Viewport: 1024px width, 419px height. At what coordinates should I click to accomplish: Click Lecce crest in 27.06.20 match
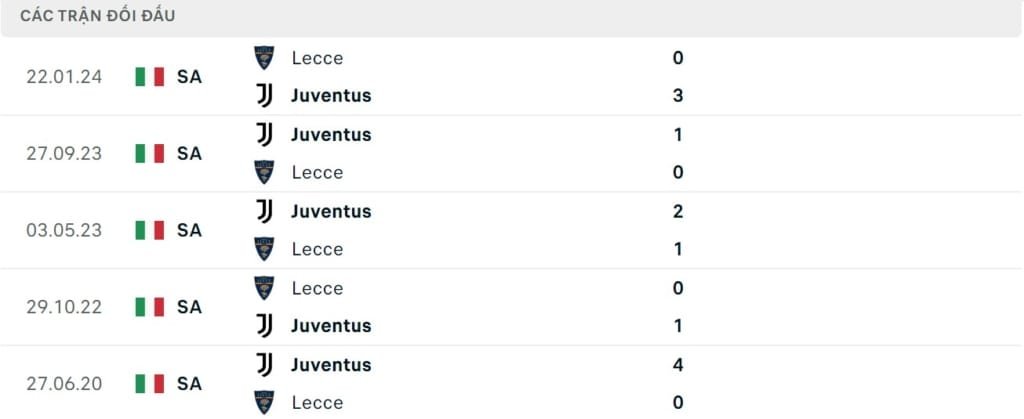(x=264, y=402)
